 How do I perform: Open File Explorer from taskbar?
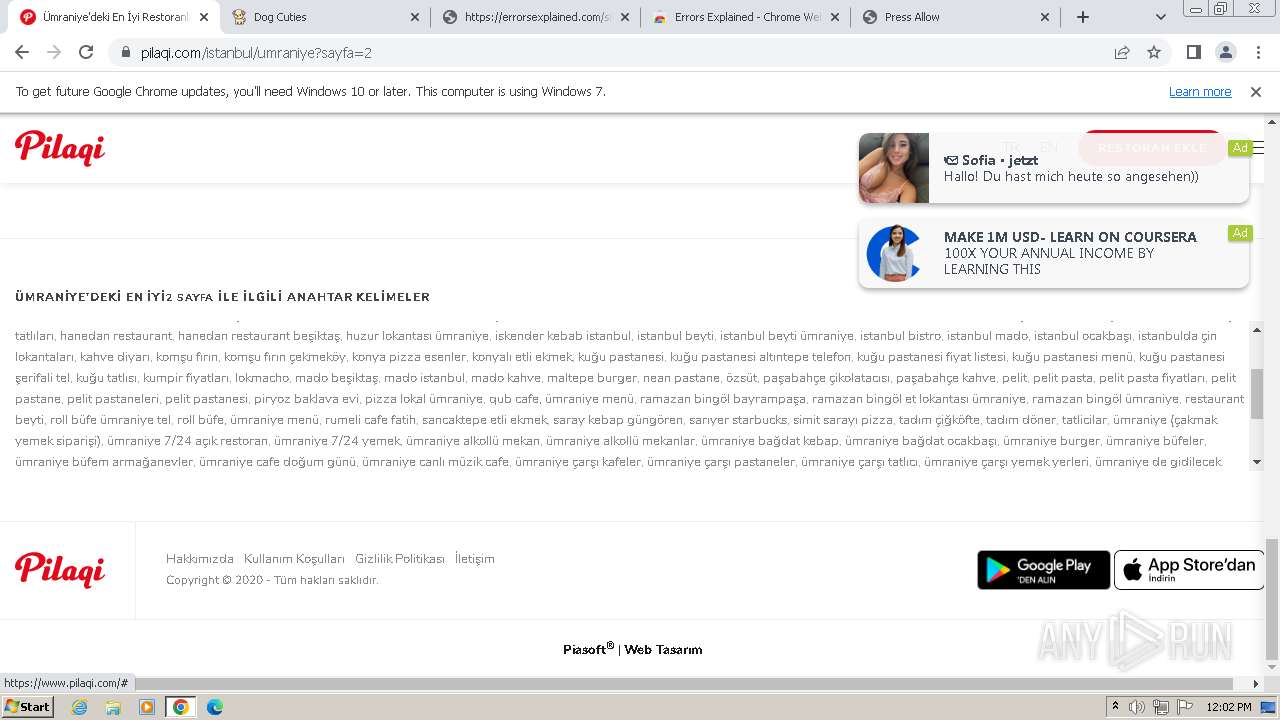pos(113,707)
